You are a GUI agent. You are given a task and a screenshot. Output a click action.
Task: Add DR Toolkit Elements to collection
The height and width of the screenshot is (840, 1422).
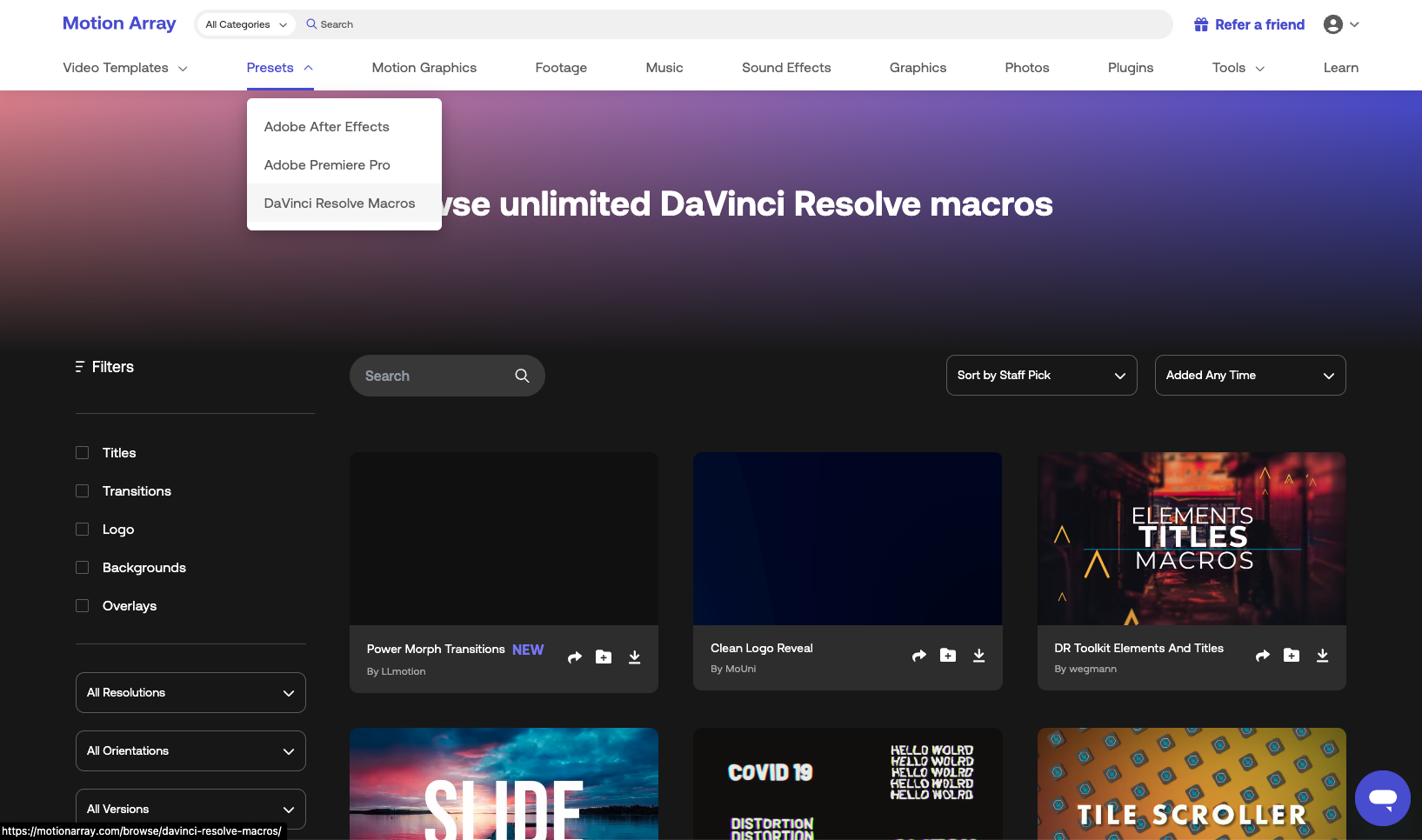tap(1292, 655)
